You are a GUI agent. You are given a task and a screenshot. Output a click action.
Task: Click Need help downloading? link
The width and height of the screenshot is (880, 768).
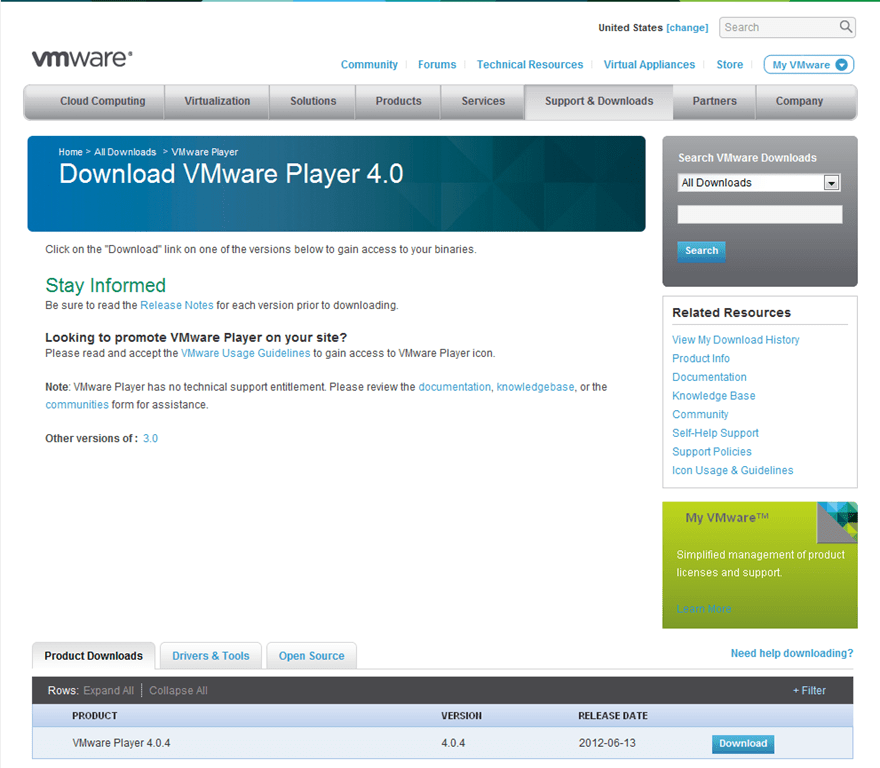pos(792,653)
